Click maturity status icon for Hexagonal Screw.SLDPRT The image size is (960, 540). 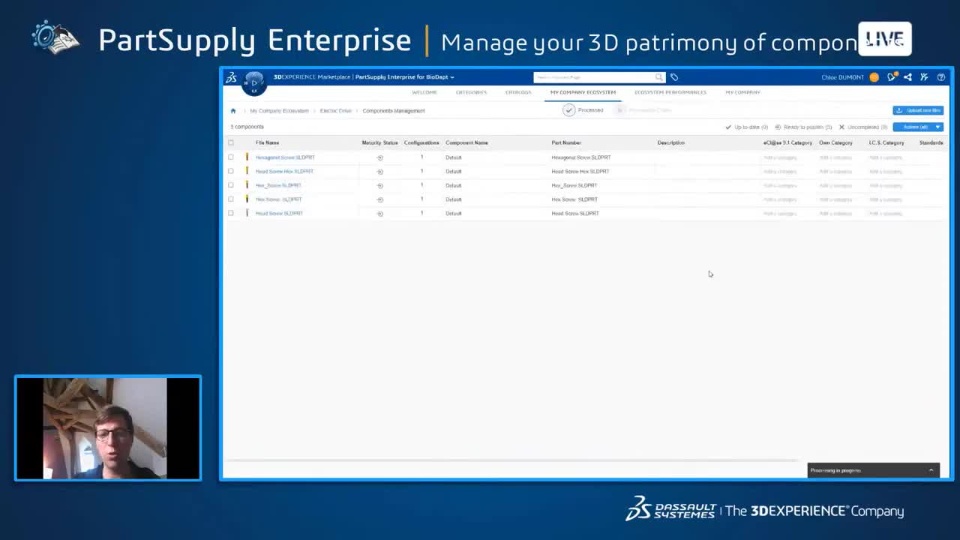(x=380, y=158)
